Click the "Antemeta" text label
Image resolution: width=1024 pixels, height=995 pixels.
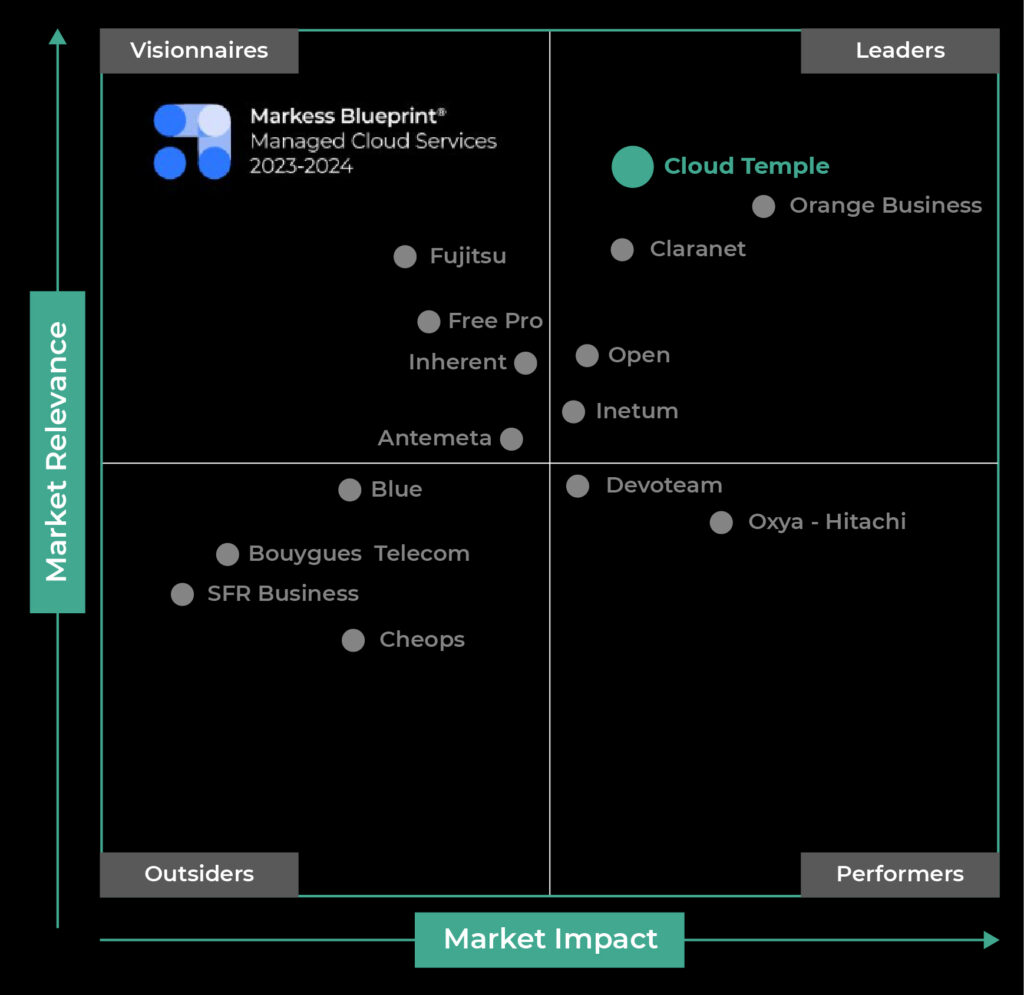click(x=434, y=438)
